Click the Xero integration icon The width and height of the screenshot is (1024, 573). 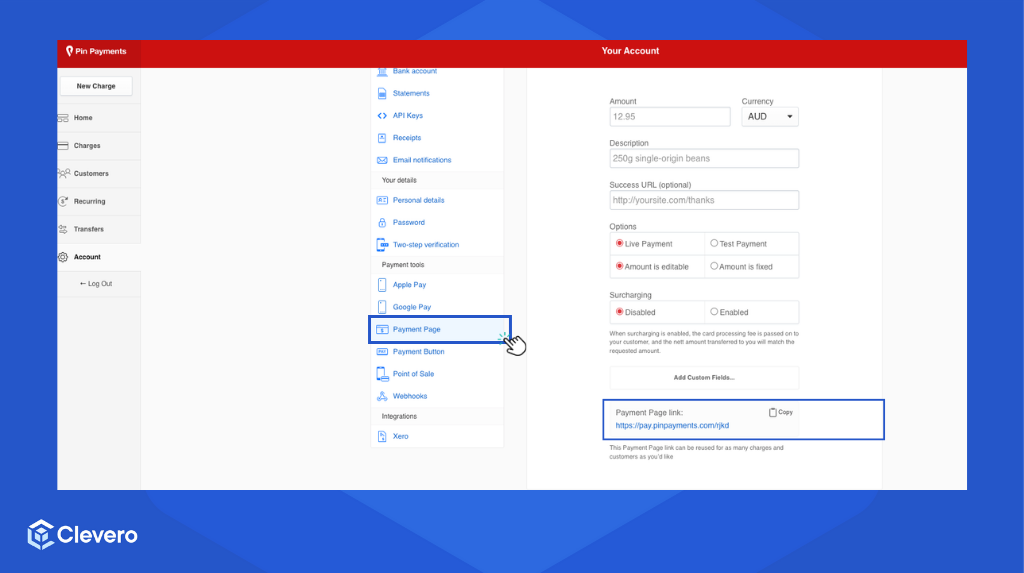382,436
